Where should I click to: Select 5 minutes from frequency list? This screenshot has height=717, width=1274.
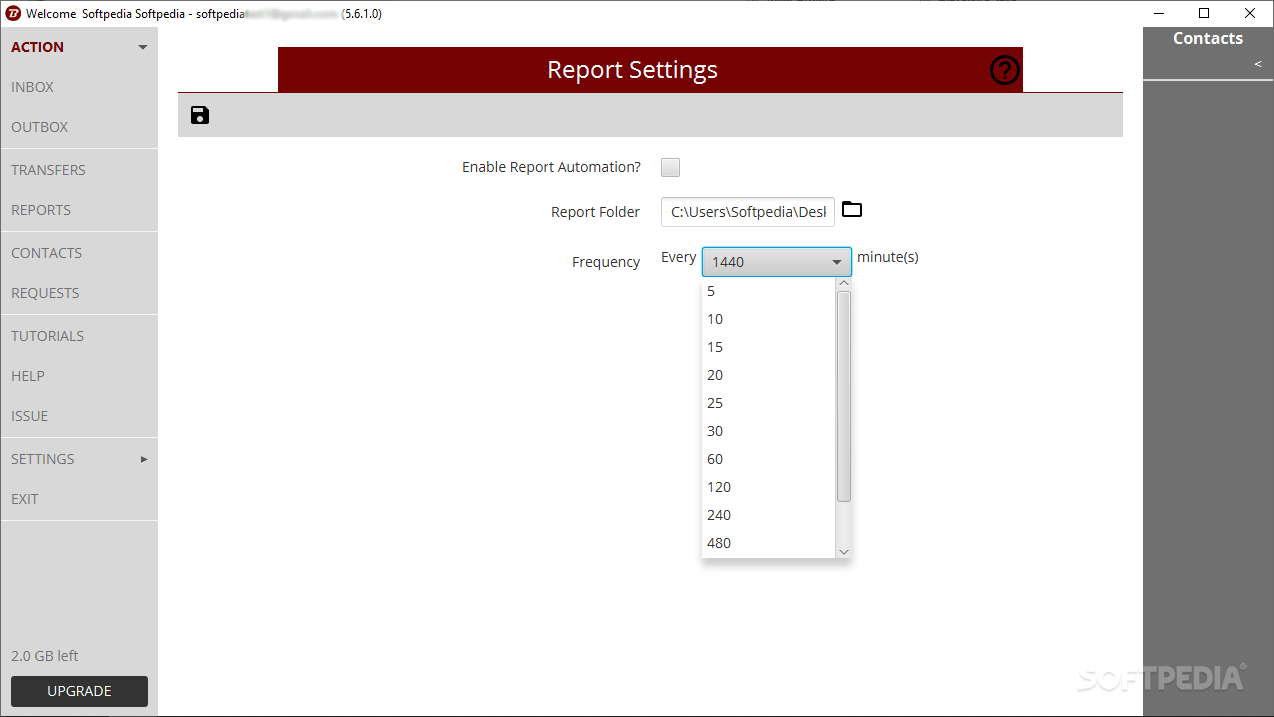tap(769, 291)
